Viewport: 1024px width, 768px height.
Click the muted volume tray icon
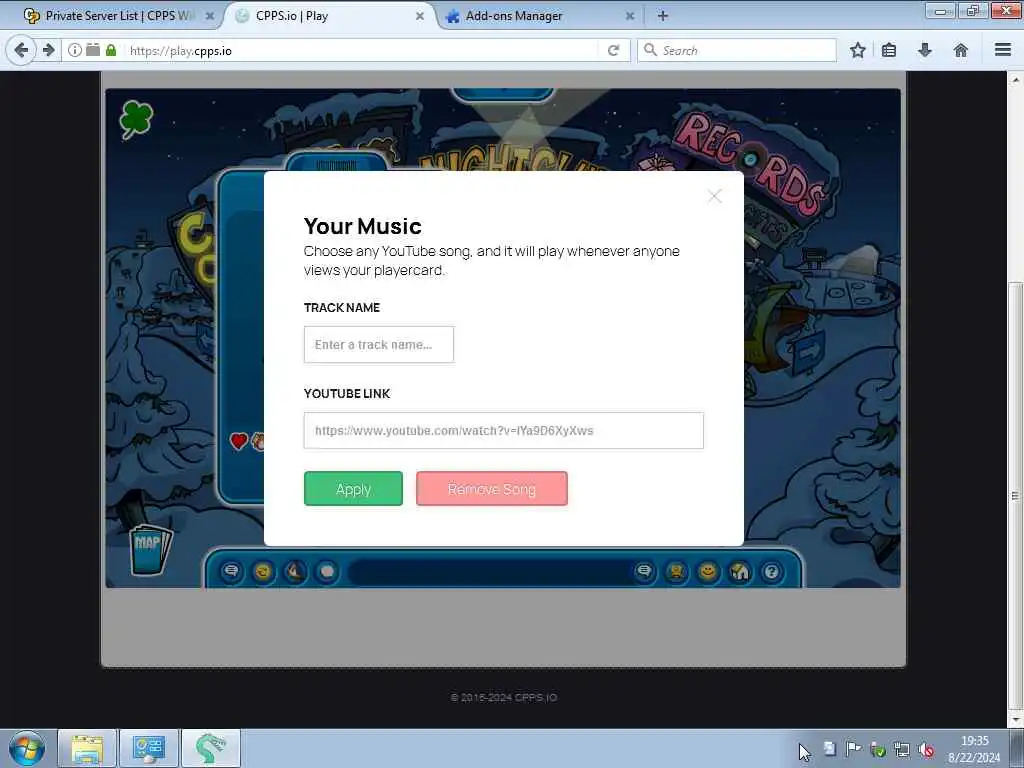pyautogui.click(x=925, y=749)
